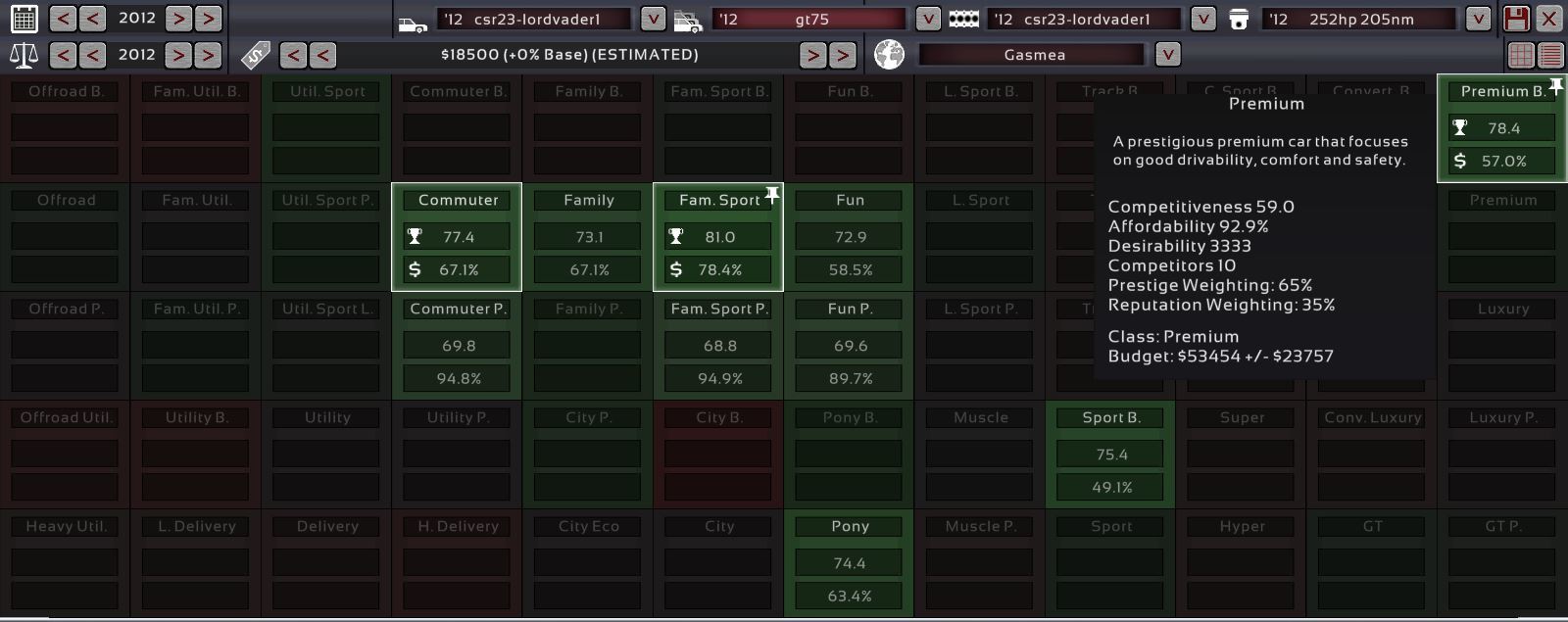Click the Hyper market label
Screen dimensions: 1568x622
pos(1242,526)
